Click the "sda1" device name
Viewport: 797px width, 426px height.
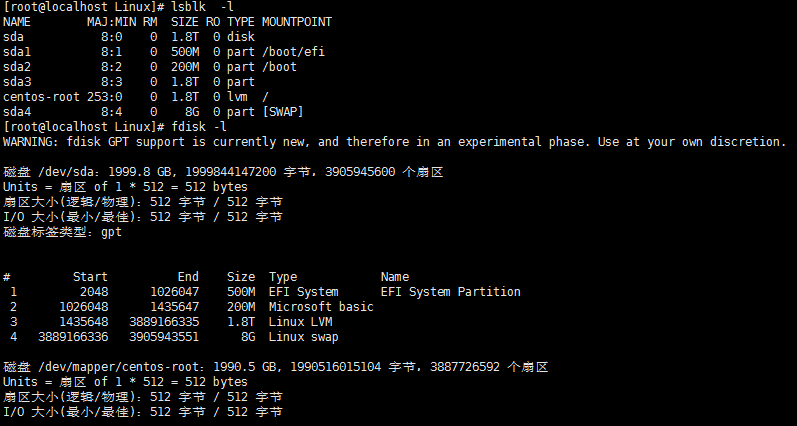point(17,51)
